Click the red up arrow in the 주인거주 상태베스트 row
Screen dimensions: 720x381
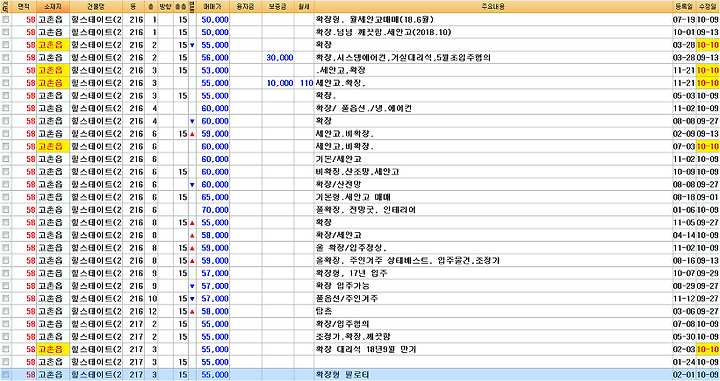[x=192, y=261]
